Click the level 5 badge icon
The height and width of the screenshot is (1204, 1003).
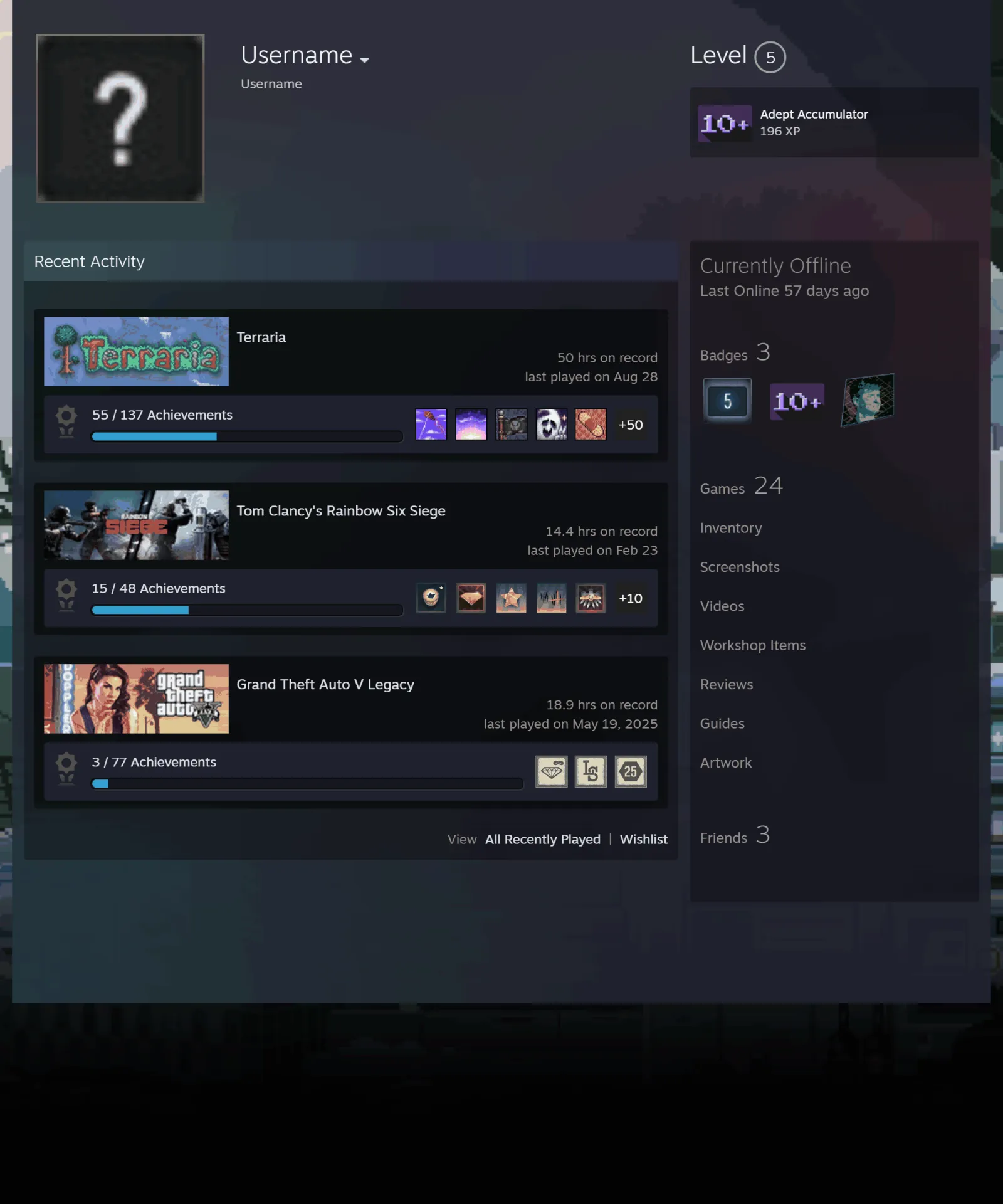click(727, 400)
